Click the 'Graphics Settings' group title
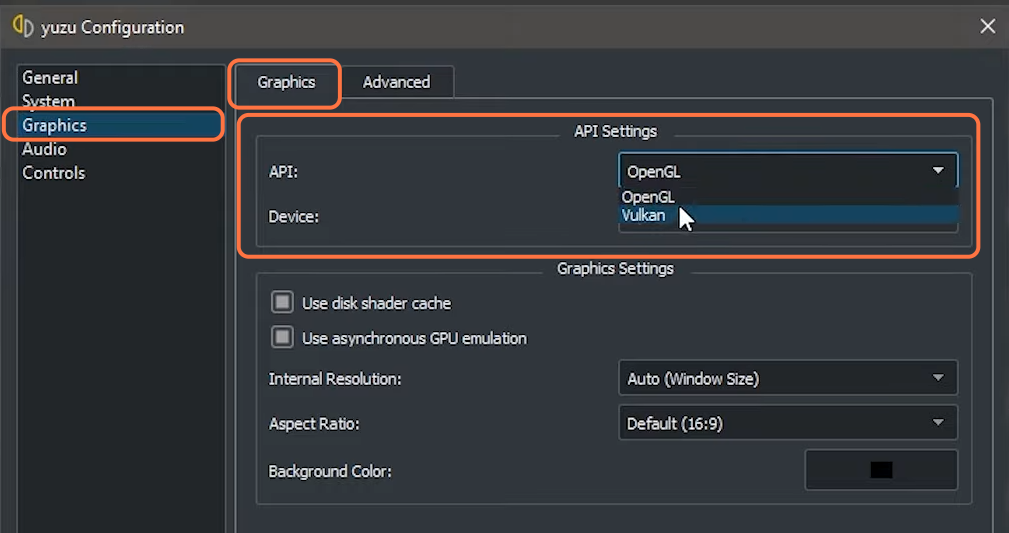 [x=615, y=268]
